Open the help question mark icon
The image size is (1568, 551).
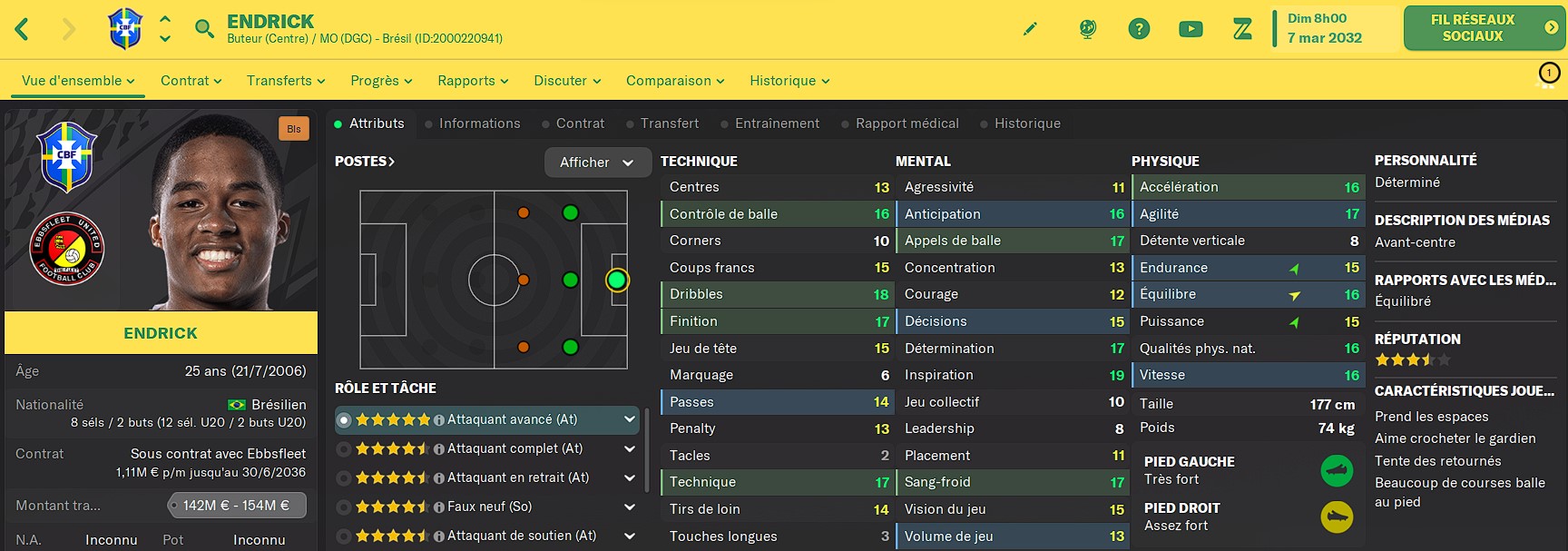(1139, 29)
